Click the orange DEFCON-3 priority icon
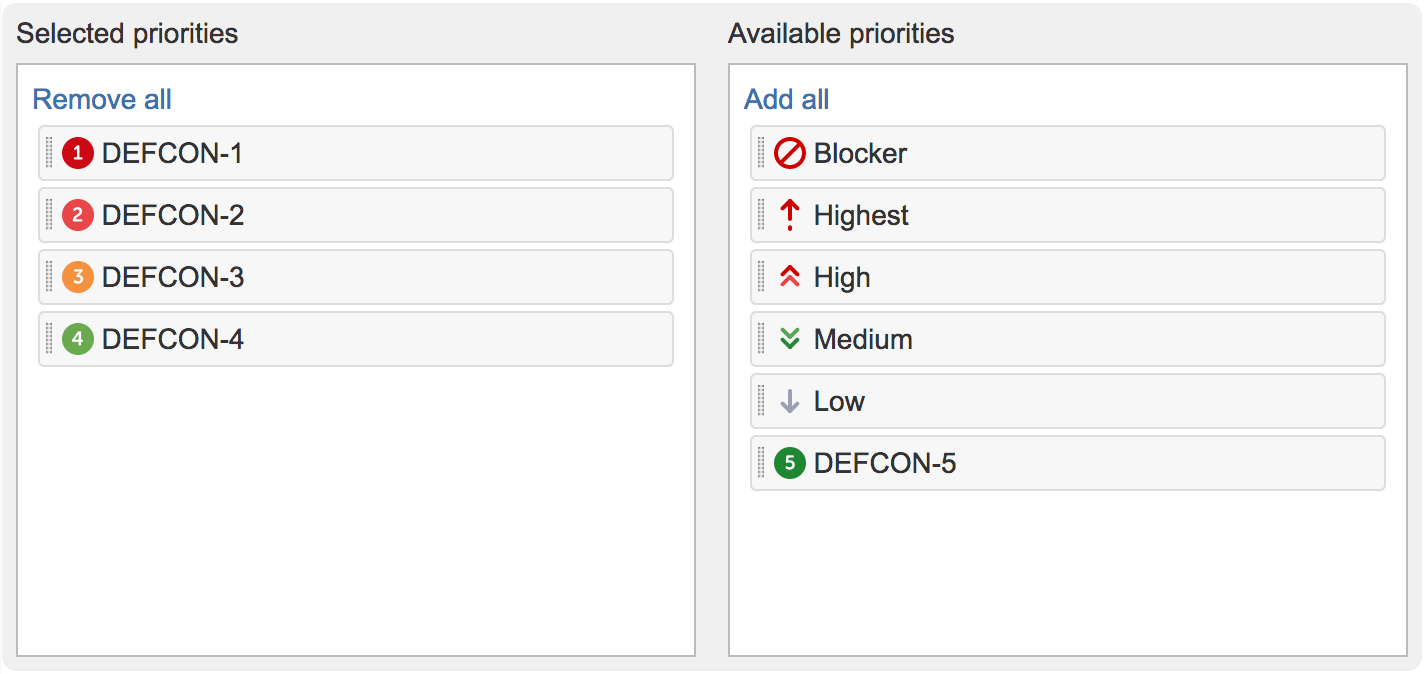Image resolution: width=1424 pixels, height=674 pixels. tap(78, 277)
